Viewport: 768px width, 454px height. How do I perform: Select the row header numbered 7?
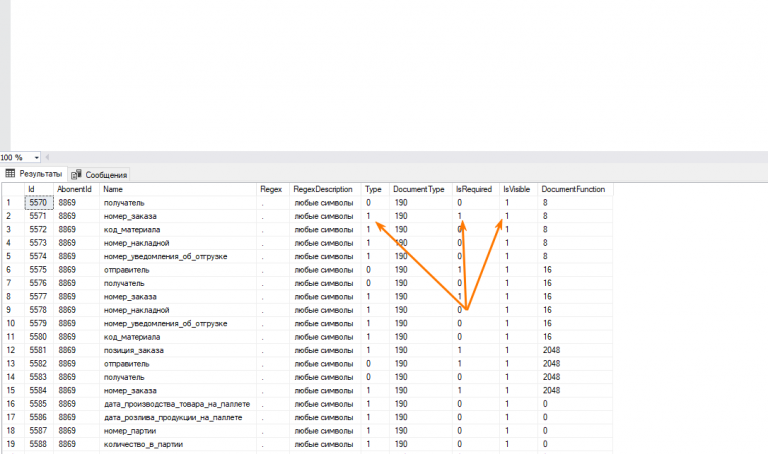point(13,283)
